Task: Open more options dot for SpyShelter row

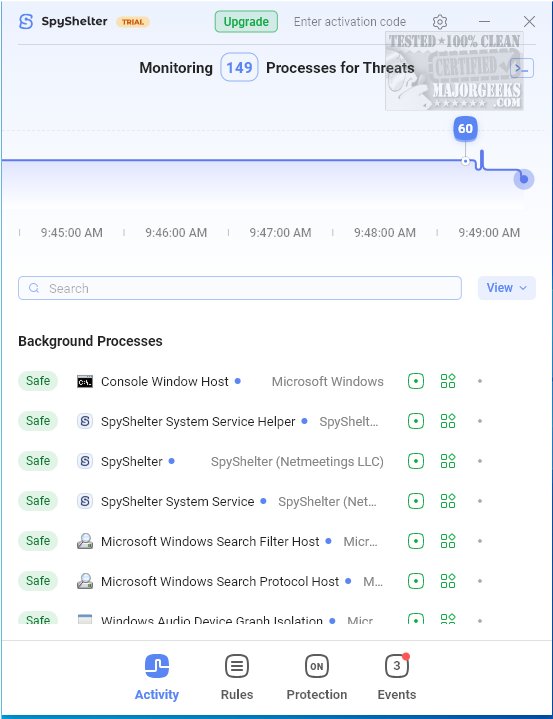Action: [480, 461]
